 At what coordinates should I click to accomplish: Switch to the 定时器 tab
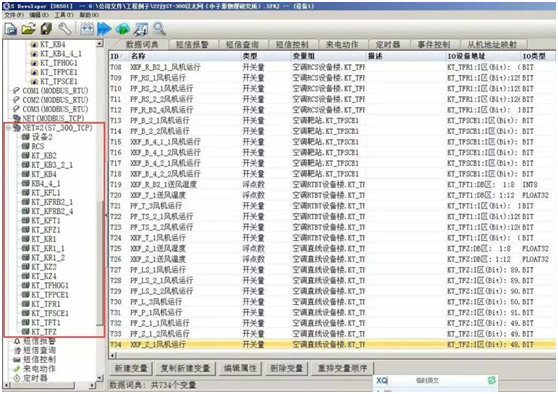tap(388, 44)
